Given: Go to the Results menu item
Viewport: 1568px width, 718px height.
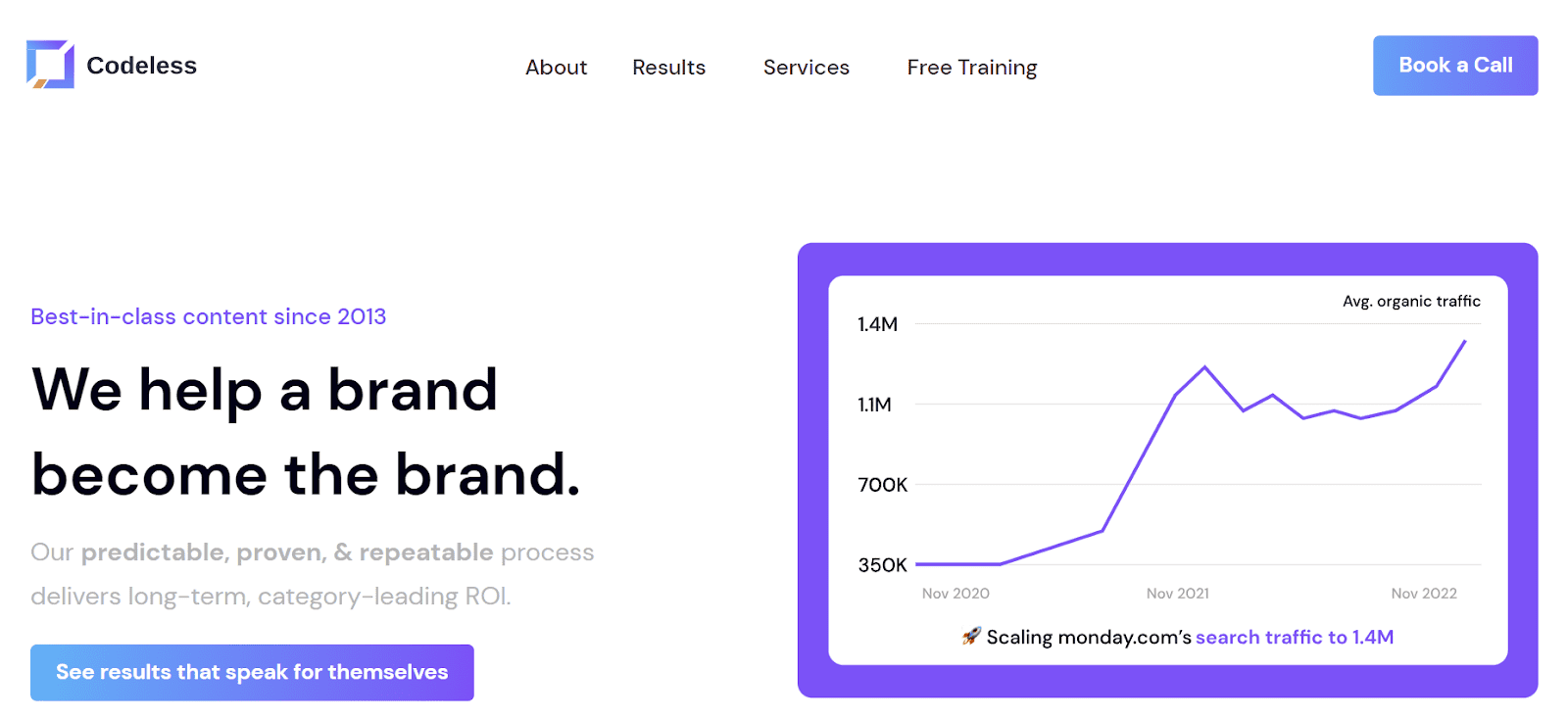Looking at the screenshot, I should point(668,68).
